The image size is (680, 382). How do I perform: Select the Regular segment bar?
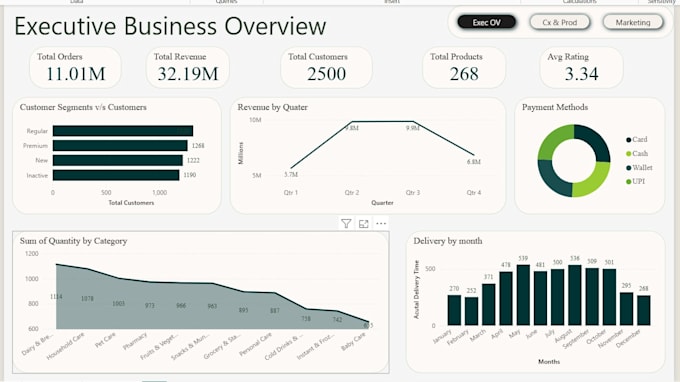[123, 131]
